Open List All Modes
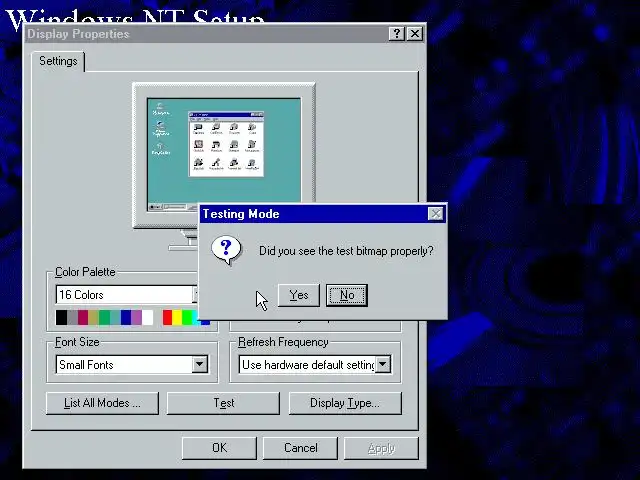 click(102, 403)
